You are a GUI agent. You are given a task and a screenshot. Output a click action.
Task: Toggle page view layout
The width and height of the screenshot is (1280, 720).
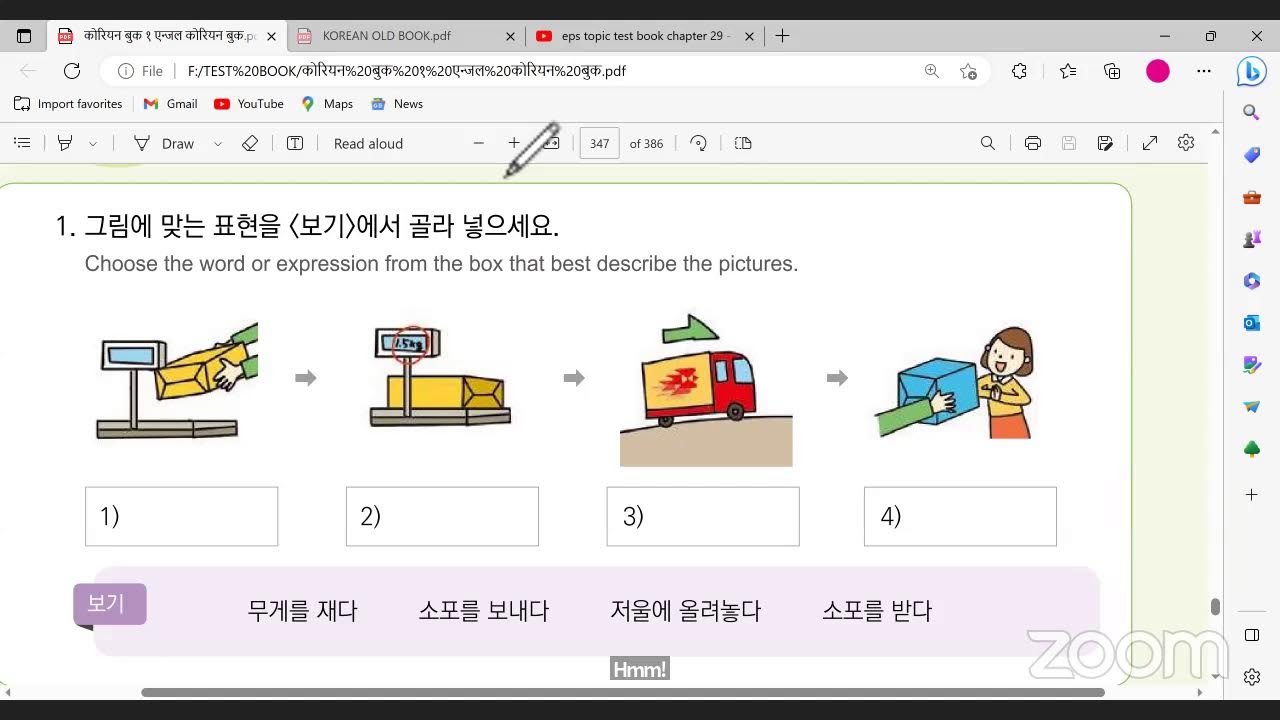click(x=743, y=143)
